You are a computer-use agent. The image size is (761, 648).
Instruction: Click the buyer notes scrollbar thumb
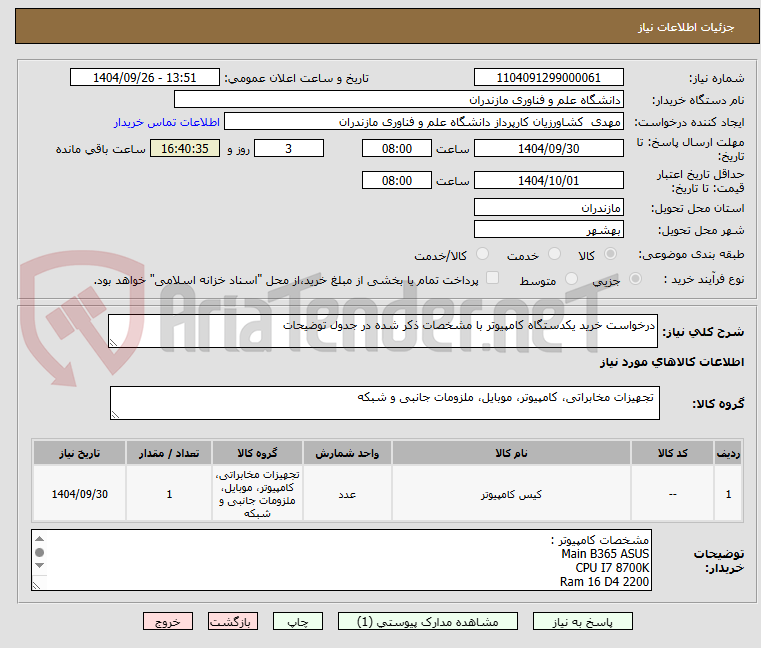(40, 552)
